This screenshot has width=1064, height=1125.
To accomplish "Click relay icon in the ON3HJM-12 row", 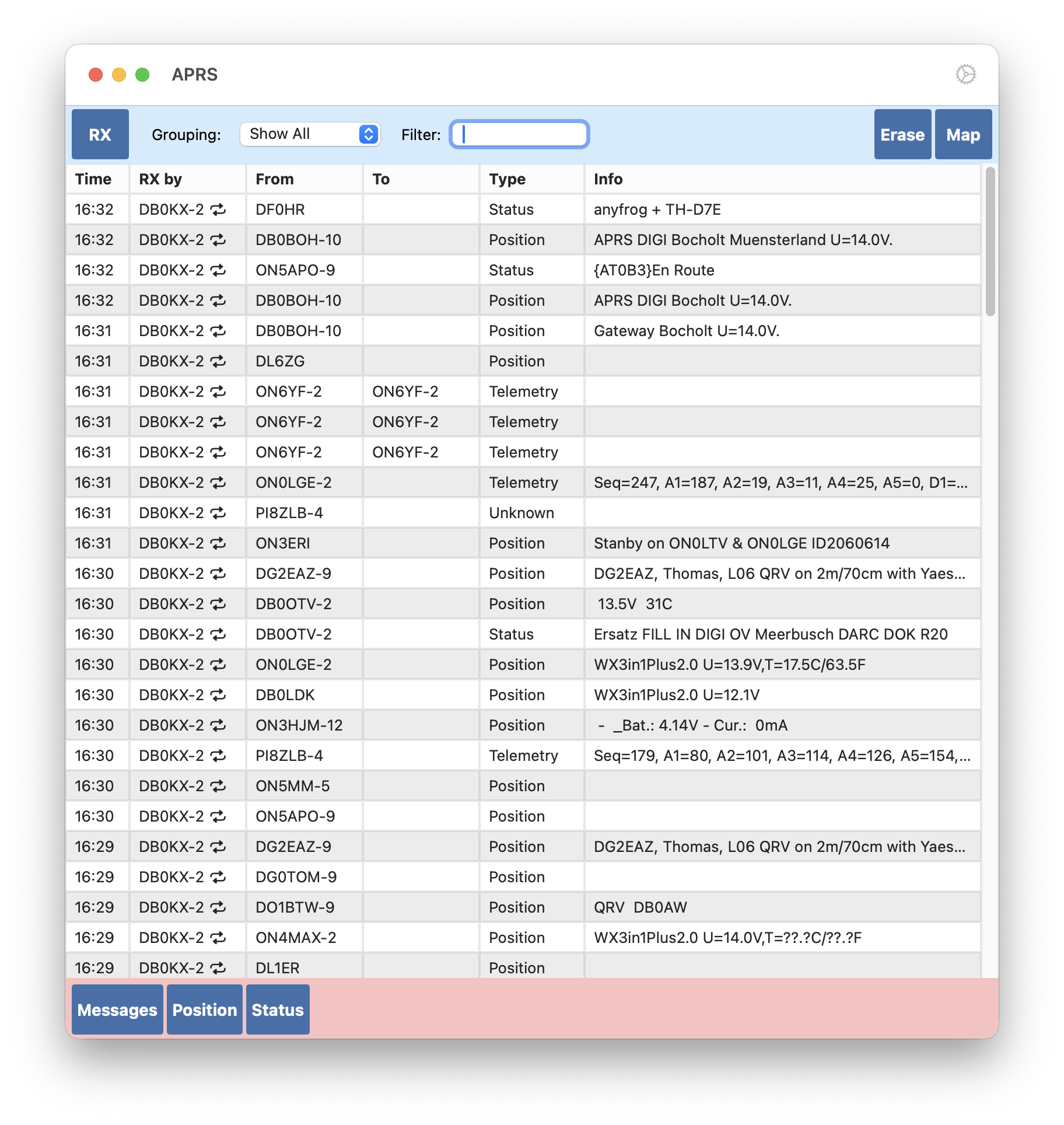I will click(218, 725).
